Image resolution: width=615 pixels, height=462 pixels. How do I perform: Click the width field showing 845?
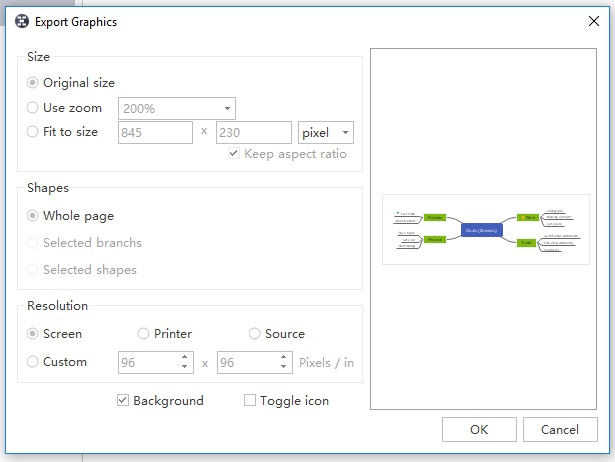[x=155, y=132]
